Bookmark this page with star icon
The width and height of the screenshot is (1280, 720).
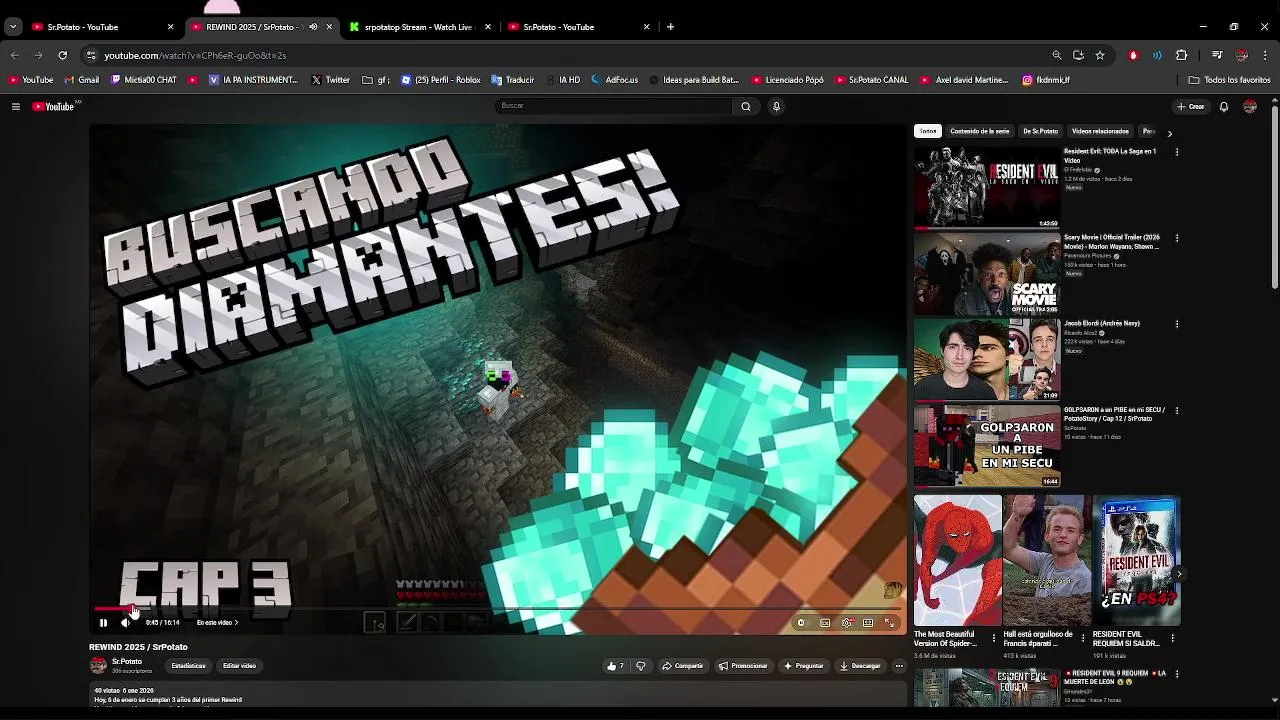click(x=1100, y=55)
